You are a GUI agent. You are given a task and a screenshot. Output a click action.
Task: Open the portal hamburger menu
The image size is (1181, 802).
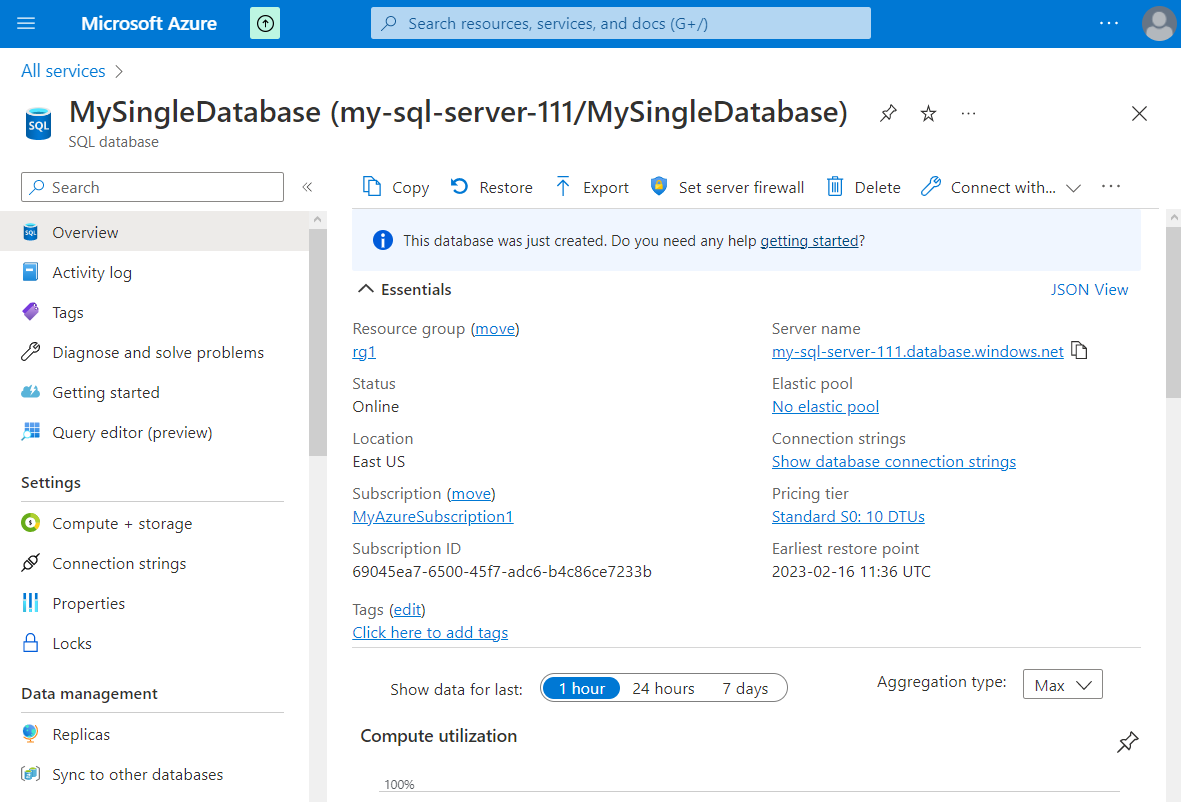click(x=26, y=23)
